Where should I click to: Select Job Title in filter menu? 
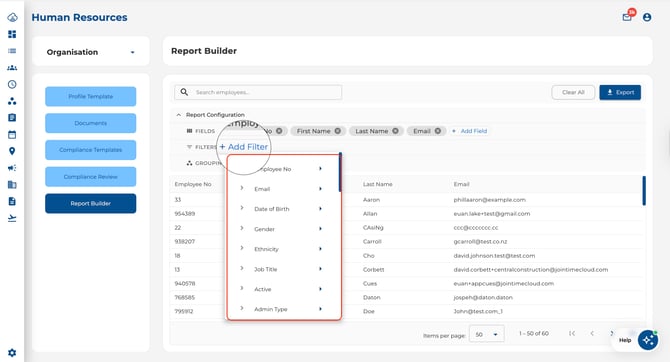pyautogui.click(x=266, y=269)
